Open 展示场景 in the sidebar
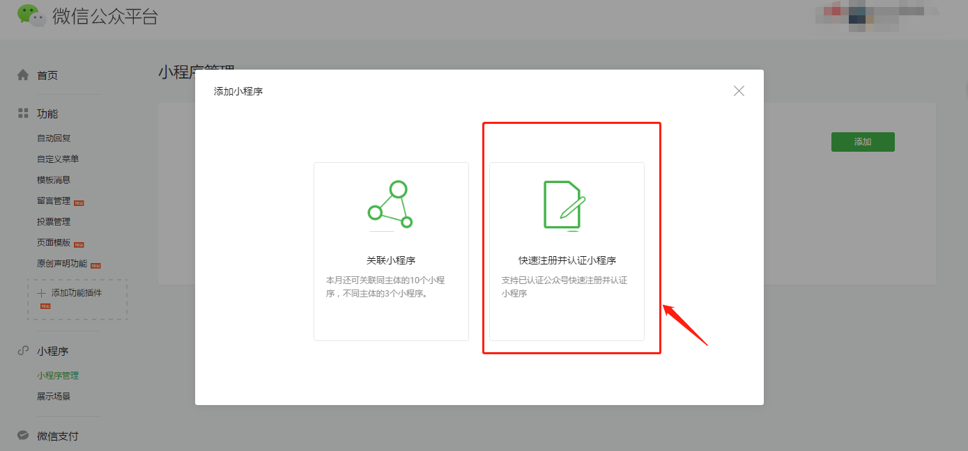The height and width of the screenshot is (451, 968). coord(54,397)
